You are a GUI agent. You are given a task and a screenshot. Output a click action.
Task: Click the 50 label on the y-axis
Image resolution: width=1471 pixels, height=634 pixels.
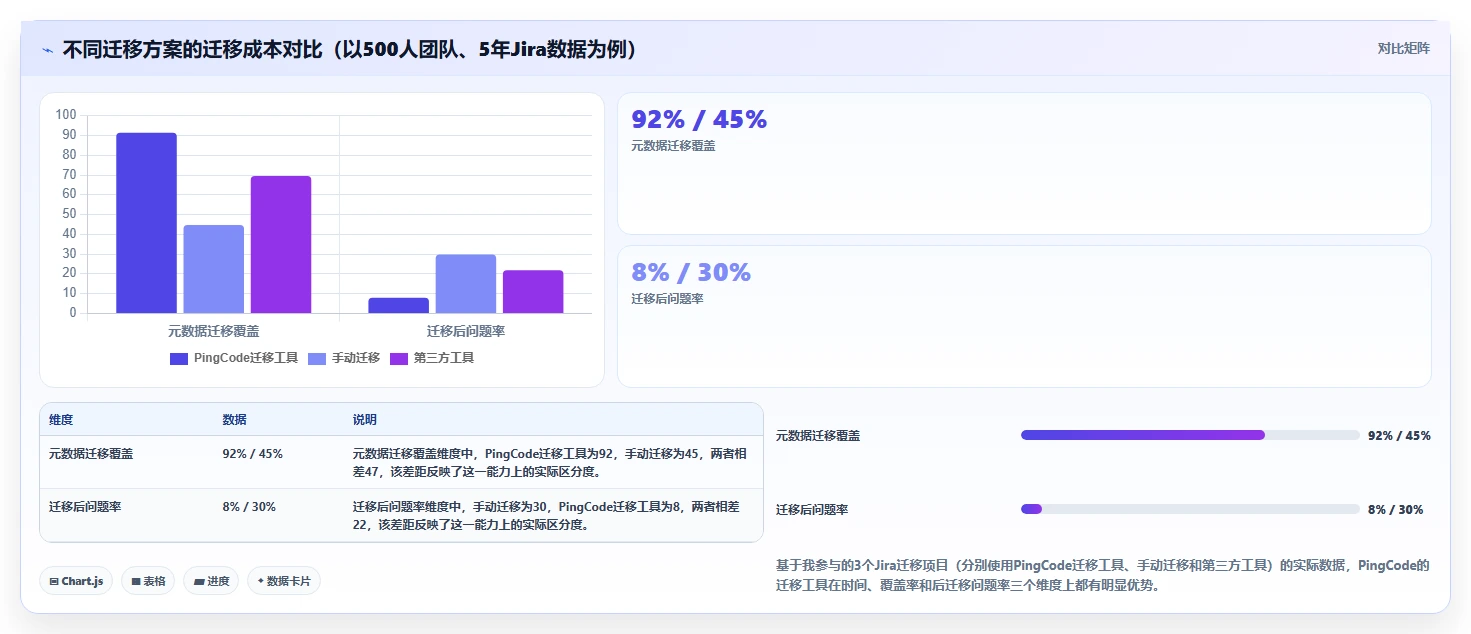pyautogui.click(x=69, y=214)
